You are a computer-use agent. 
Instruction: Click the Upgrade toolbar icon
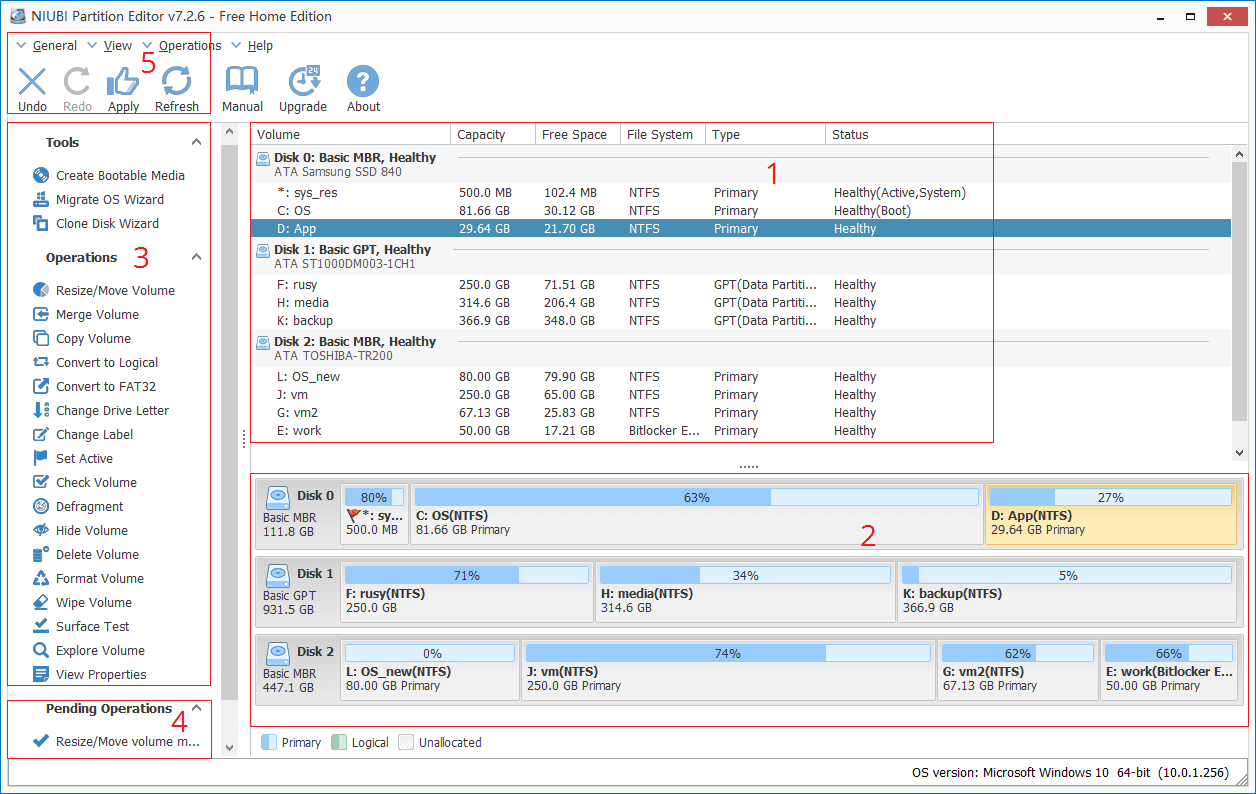tap(303, 82)
